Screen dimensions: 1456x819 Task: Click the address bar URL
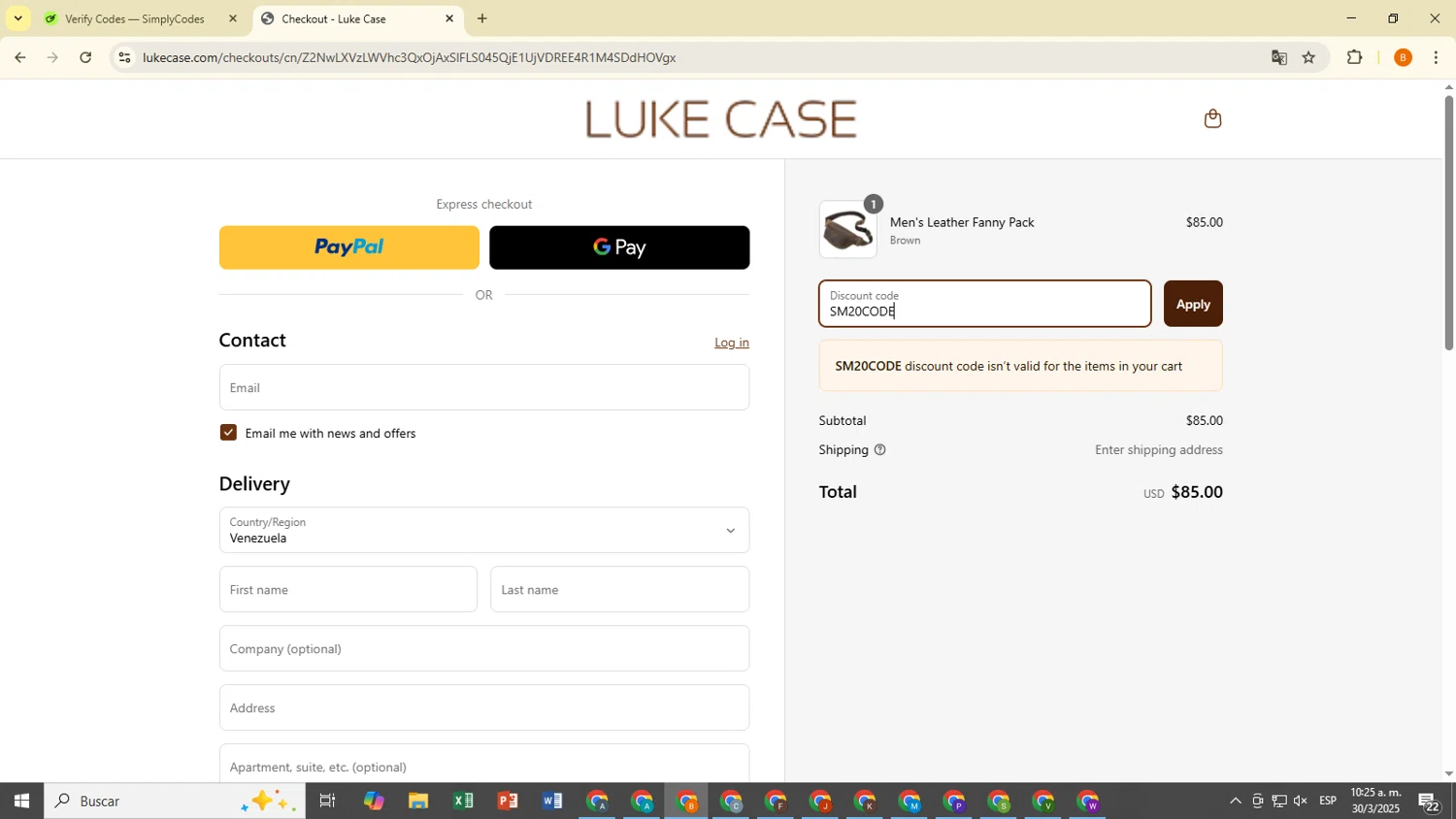click(x=409, y=57)
